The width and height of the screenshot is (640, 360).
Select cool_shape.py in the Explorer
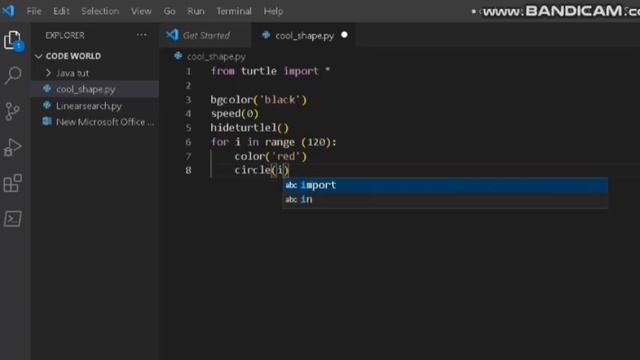pos(95,89)
